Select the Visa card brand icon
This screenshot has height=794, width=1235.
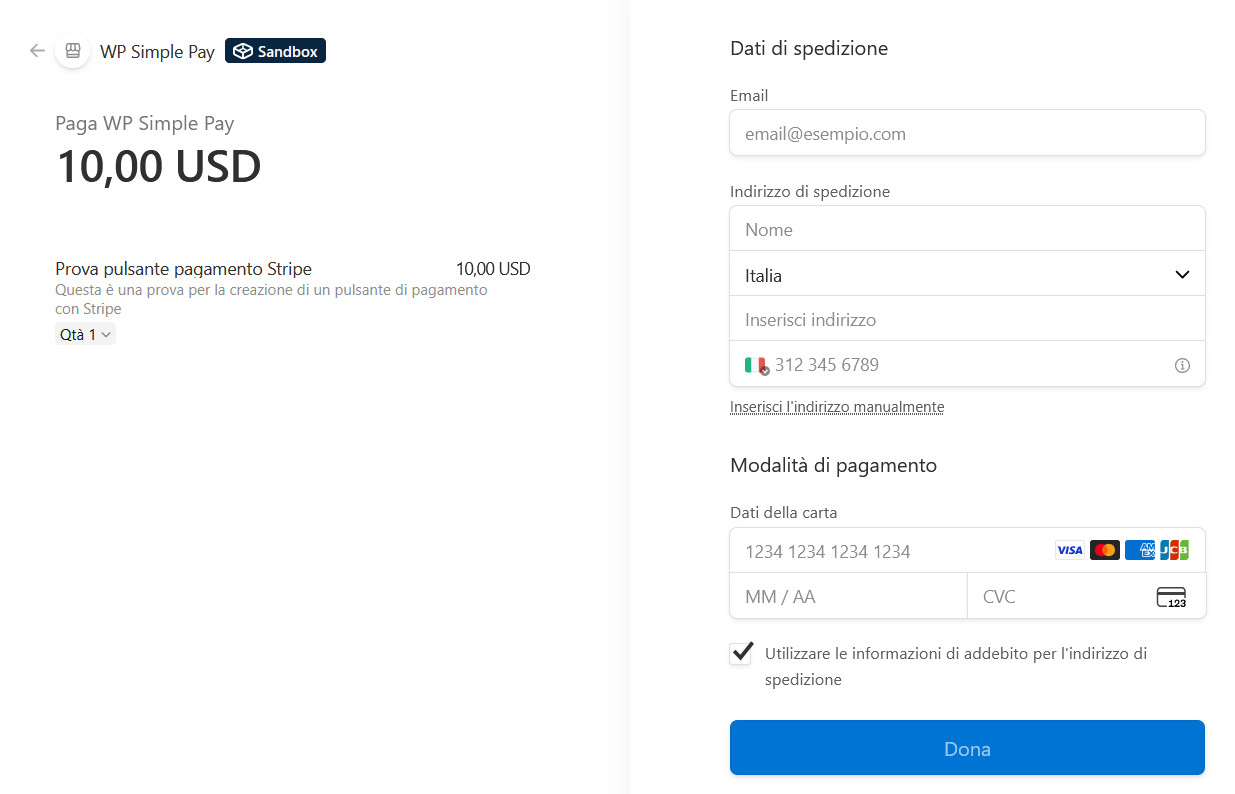pyautogui.click(x=1068, y=550)
